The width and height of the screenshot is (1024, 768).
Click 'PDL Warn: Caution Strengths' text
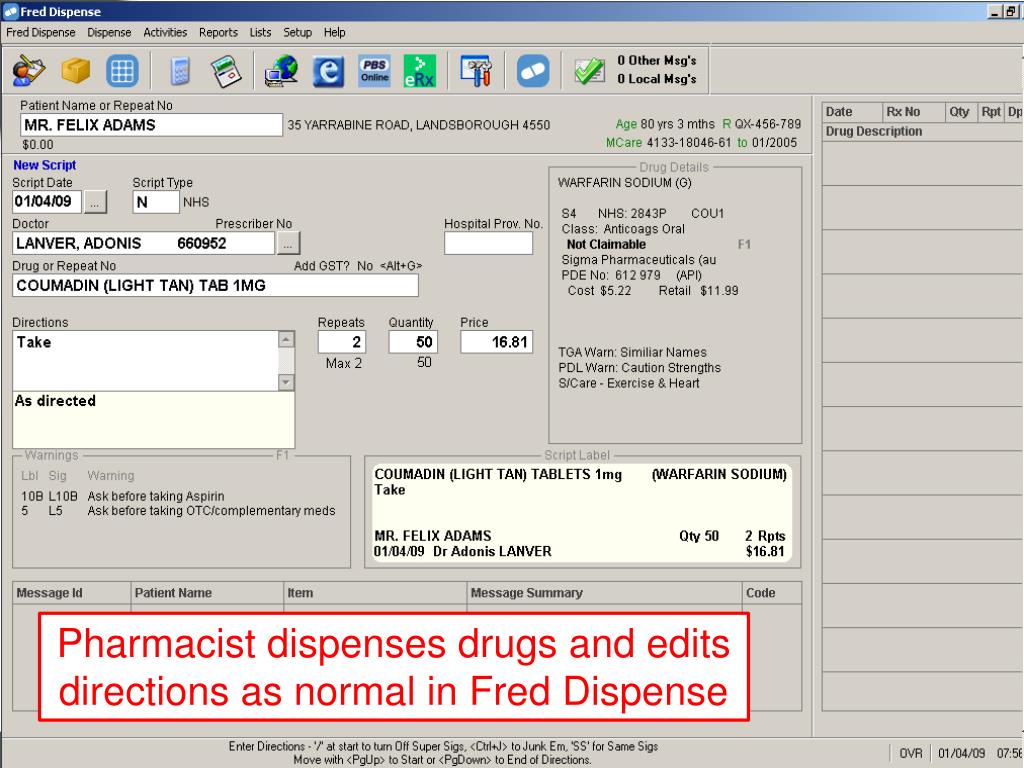(x=639, y=368)
